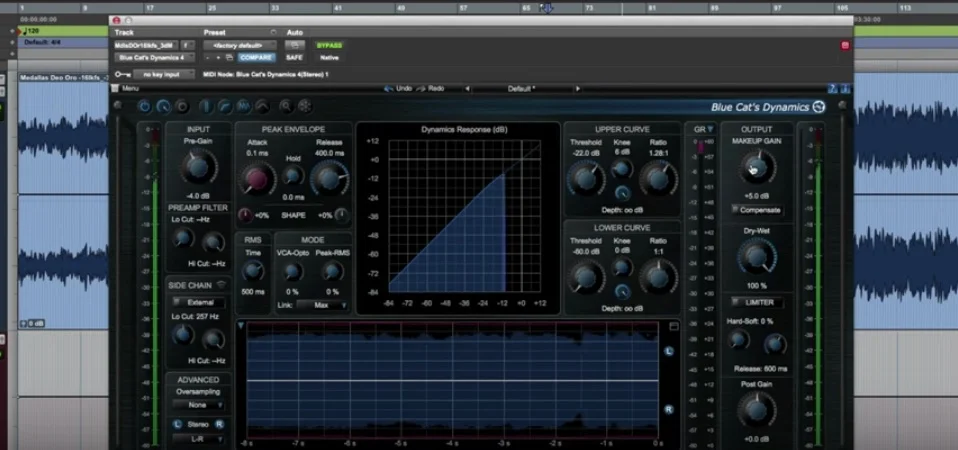Click the Blue Cat logo icon
Image resolution: width=958 pixels, height=450 pixels.
819,107
